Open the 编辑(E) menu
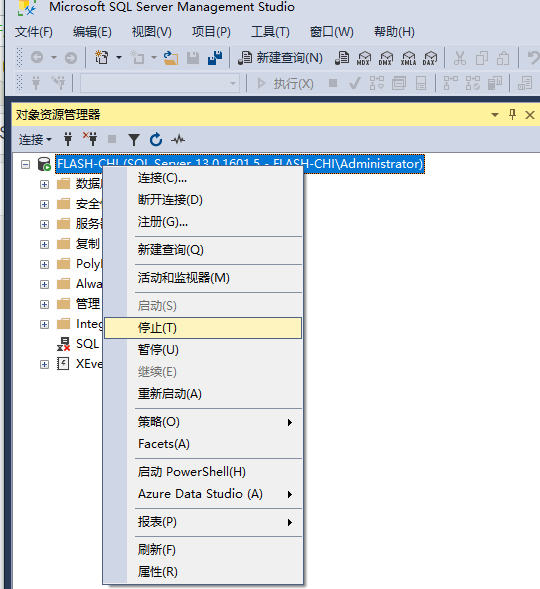 (x=92, y=32)
